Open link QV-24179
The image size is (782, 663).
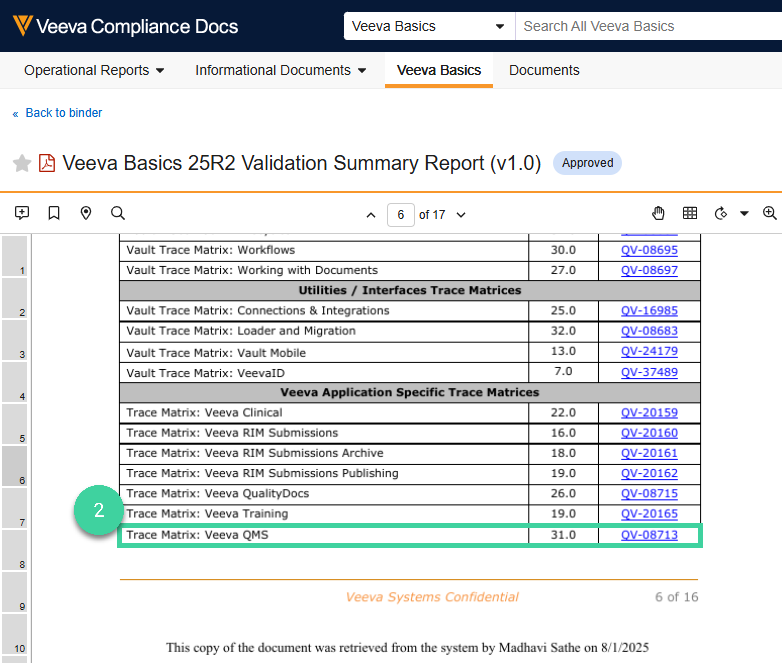point(649,351)
